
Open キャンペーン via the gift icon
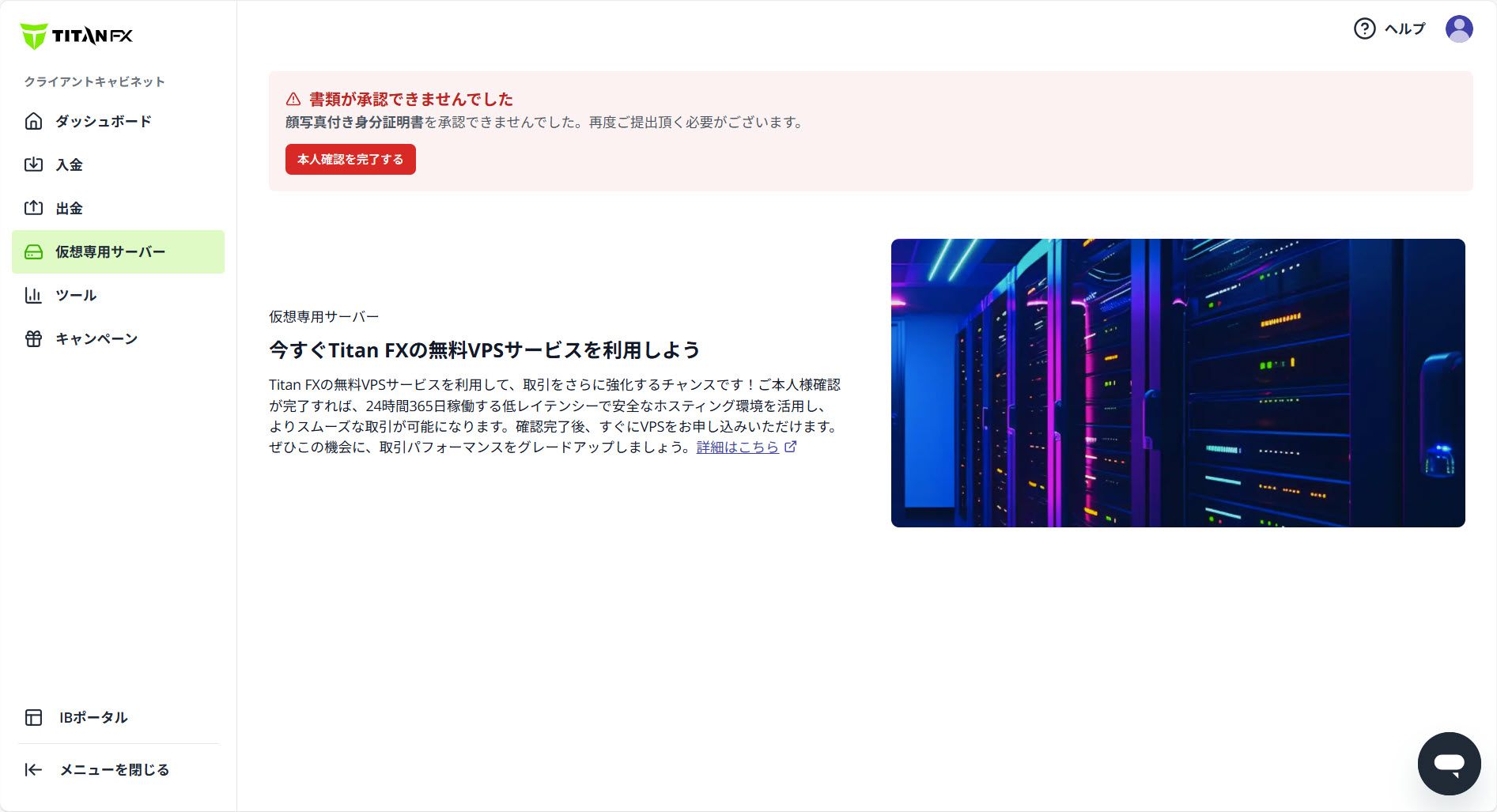click(x=33, y=338)
